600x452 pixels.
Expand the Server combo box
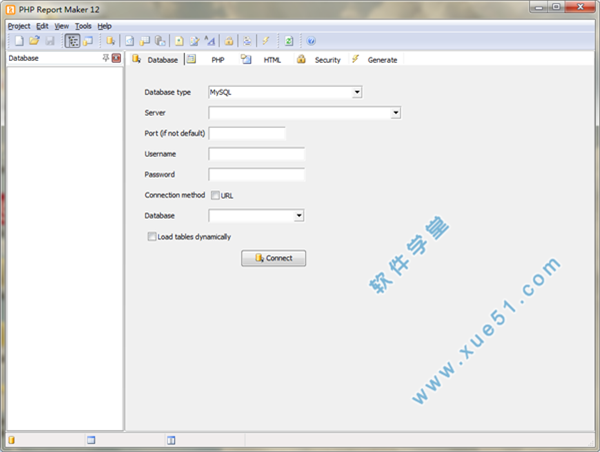(396, 113)
